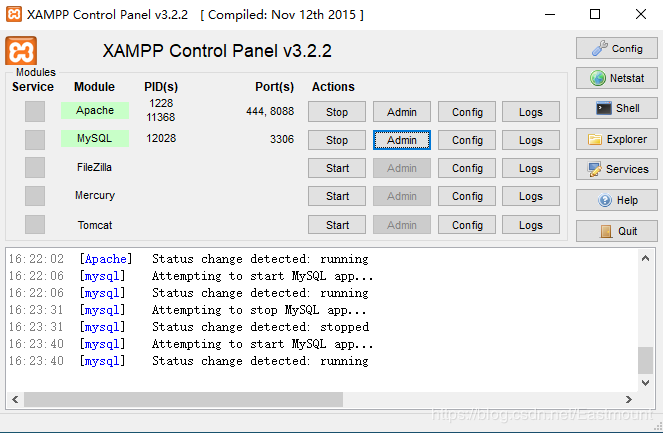View MySQL Logs
The image size is (663, 433).
tap(531, 140)
